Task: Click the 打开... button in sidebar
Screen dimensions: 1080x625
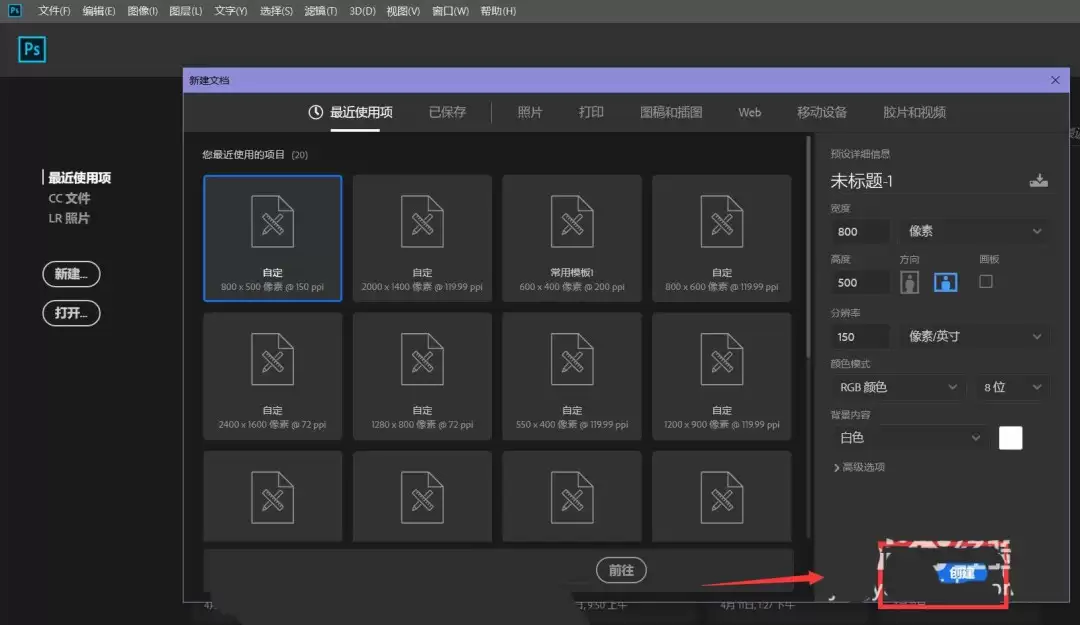Action: click(x=71, y=313)
